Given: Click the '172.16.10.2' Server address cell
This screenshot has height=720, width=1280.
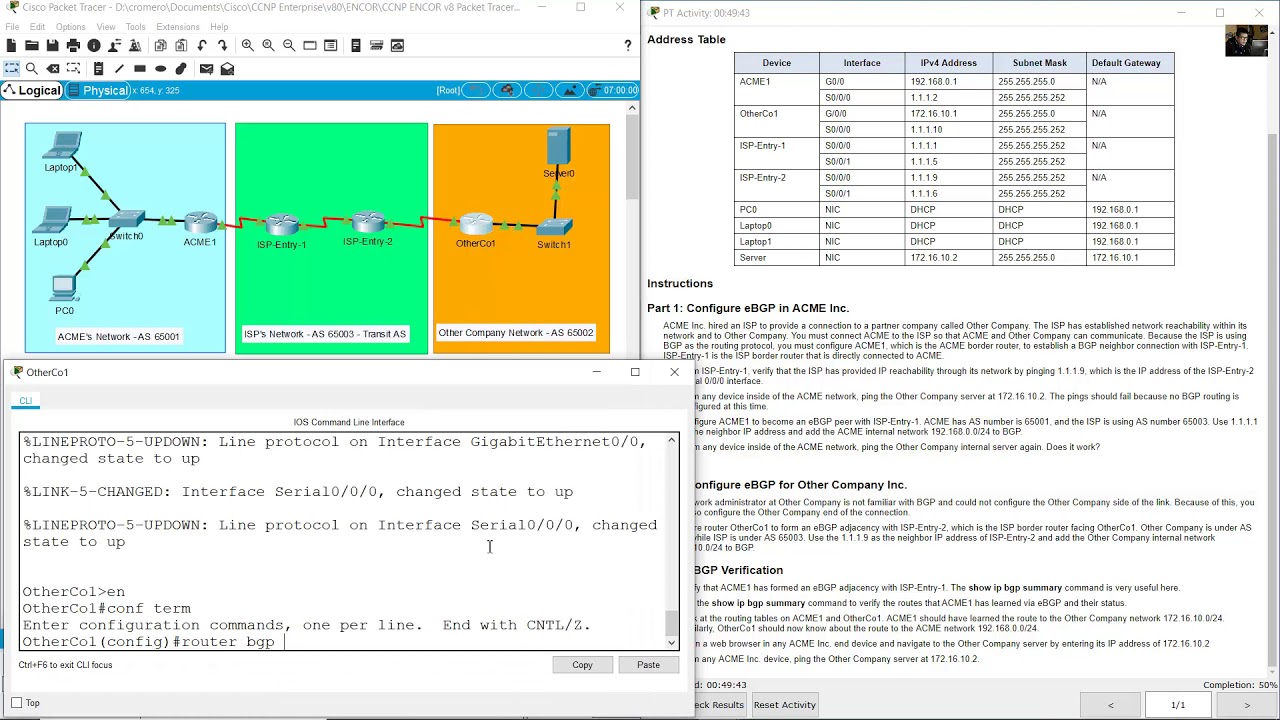Looking at the screenshot, I should coord(949,258).
